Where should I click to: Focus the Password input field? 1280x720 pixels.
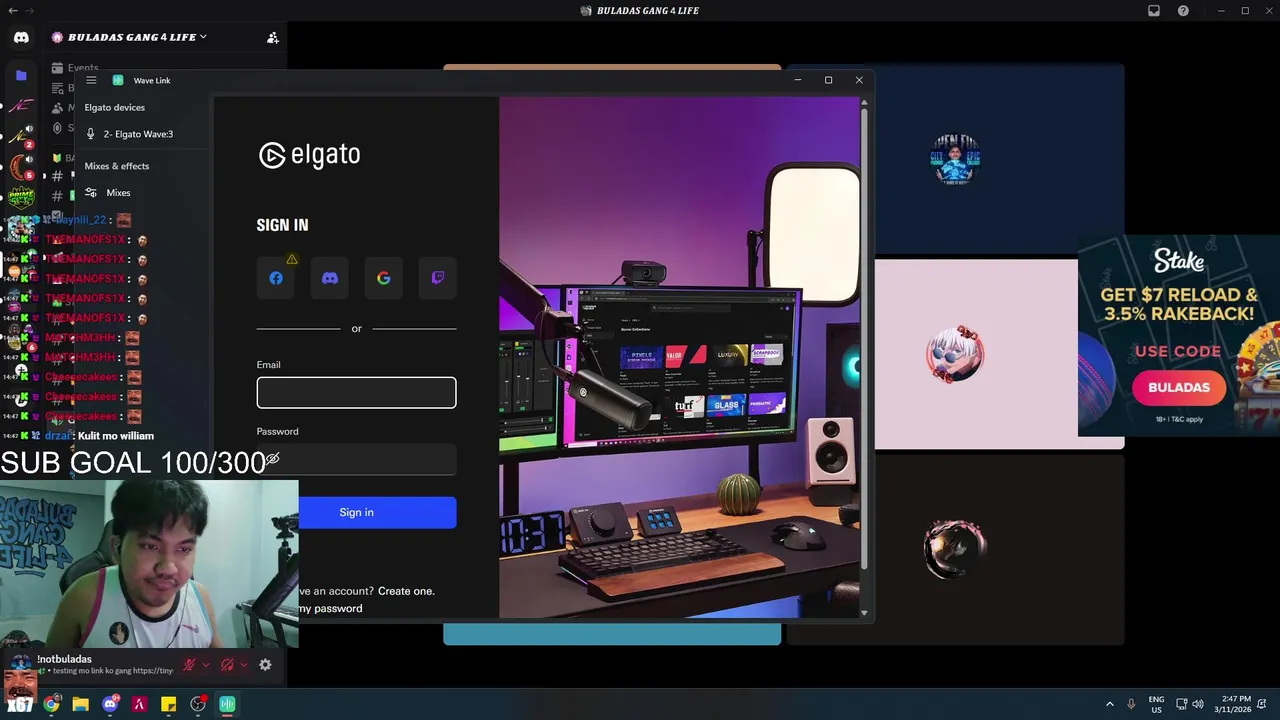(x=356, y=459)
